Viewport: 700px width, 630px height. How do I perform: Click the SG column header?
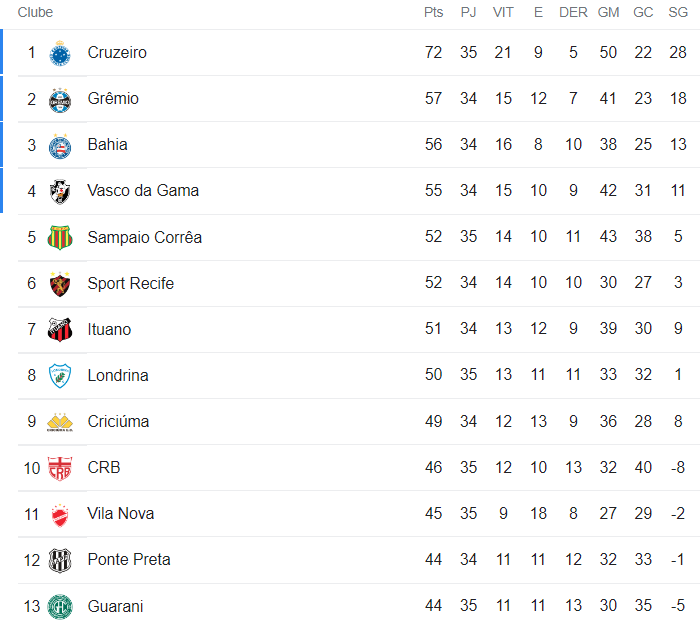point(678,13)
